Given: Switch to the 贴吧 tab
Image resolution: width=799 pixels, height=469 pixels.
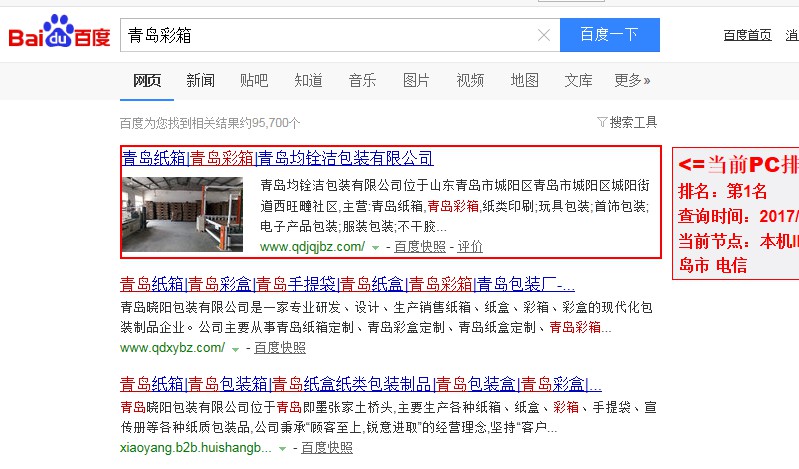Looking at the screenshot, I should [x=254, y=80].
